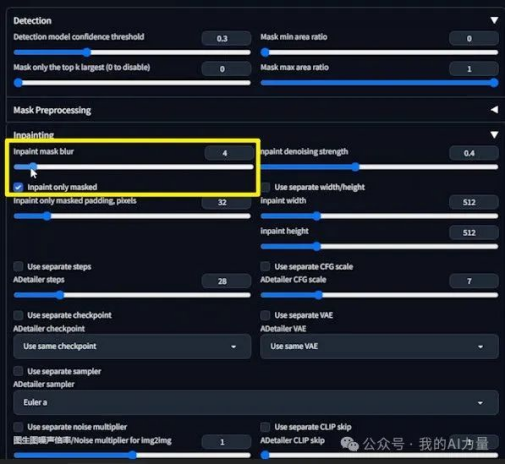
Task: Uncheck Inpaint only masked checkbox
Action: 18,187
